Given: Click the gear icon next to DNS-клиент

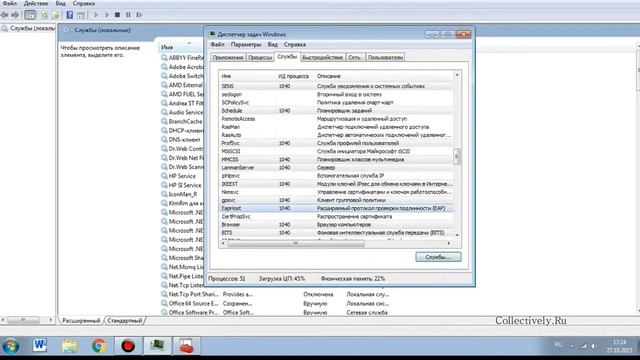Looking at the screenshot, I should [164, 140].
